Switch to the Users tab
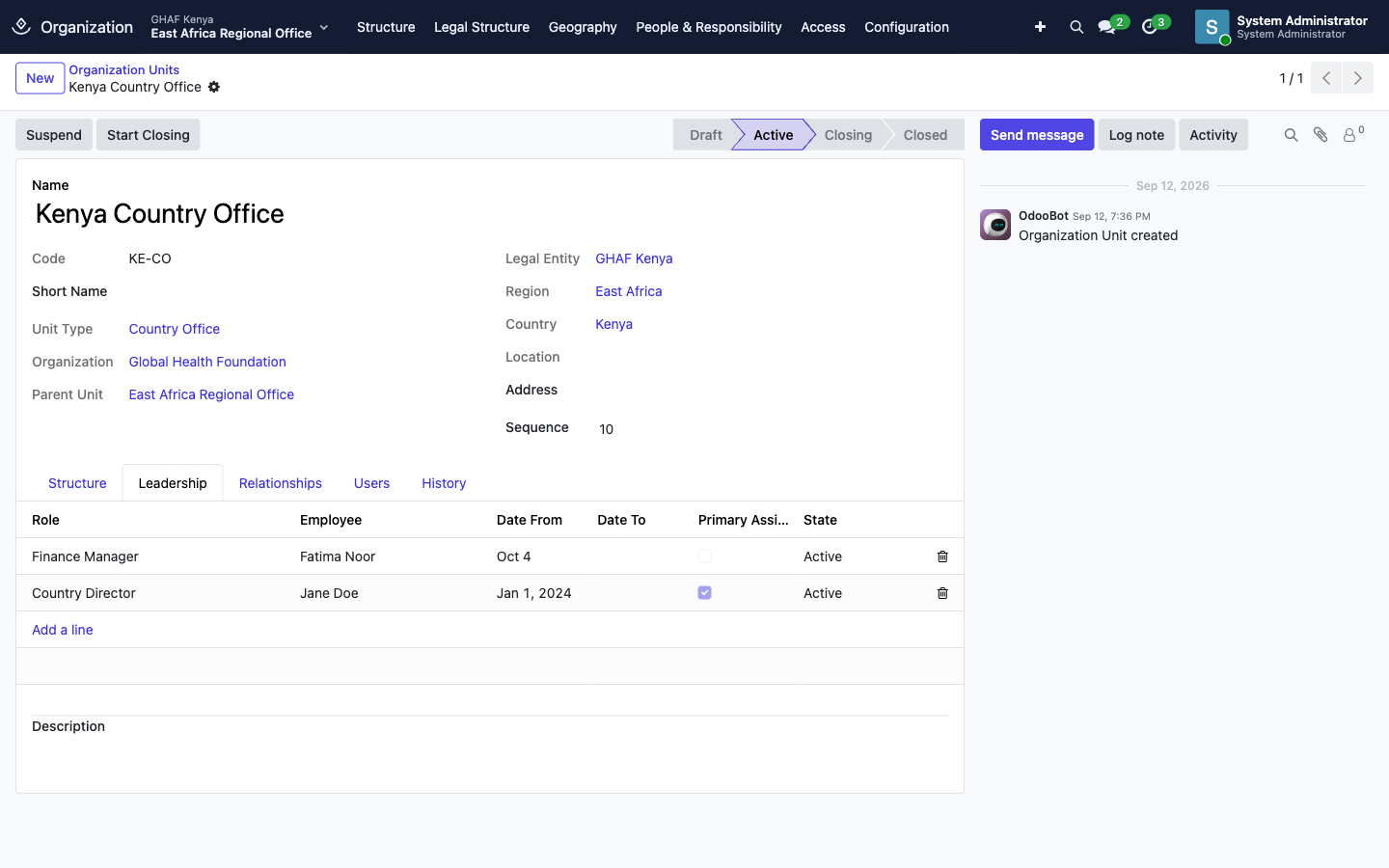This screenshot has height=868, width=1389. [371, 483]
